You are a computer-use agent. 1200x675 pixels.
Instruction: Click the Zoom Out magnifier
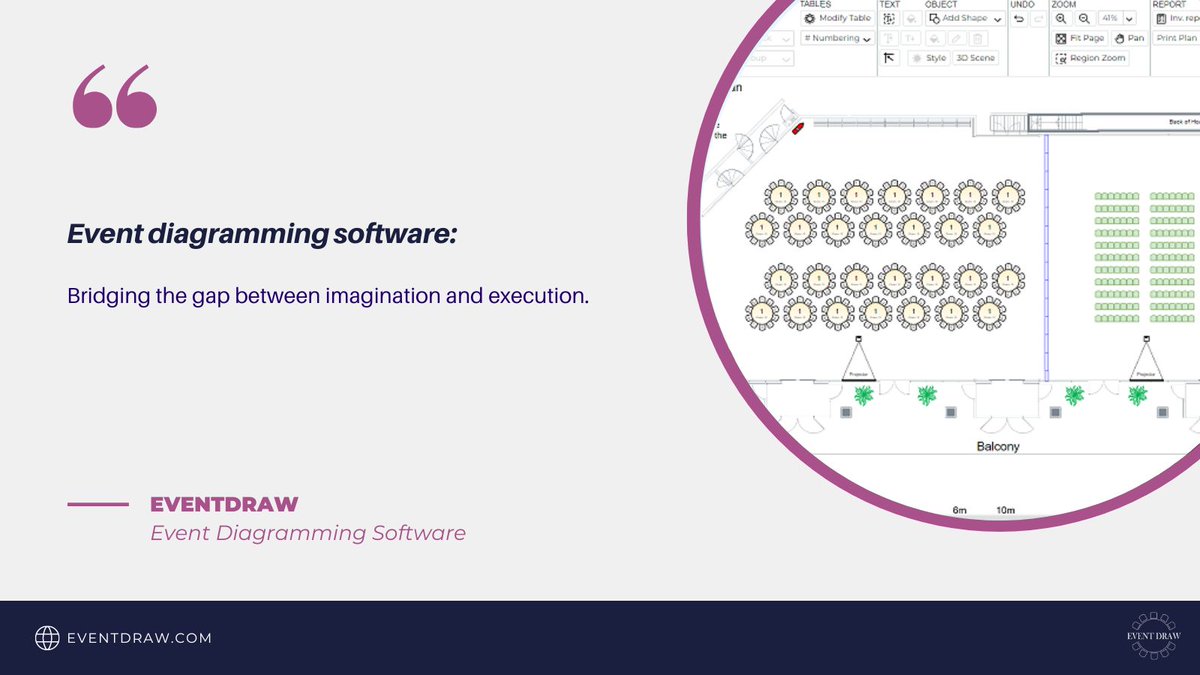pos(1084,18)
